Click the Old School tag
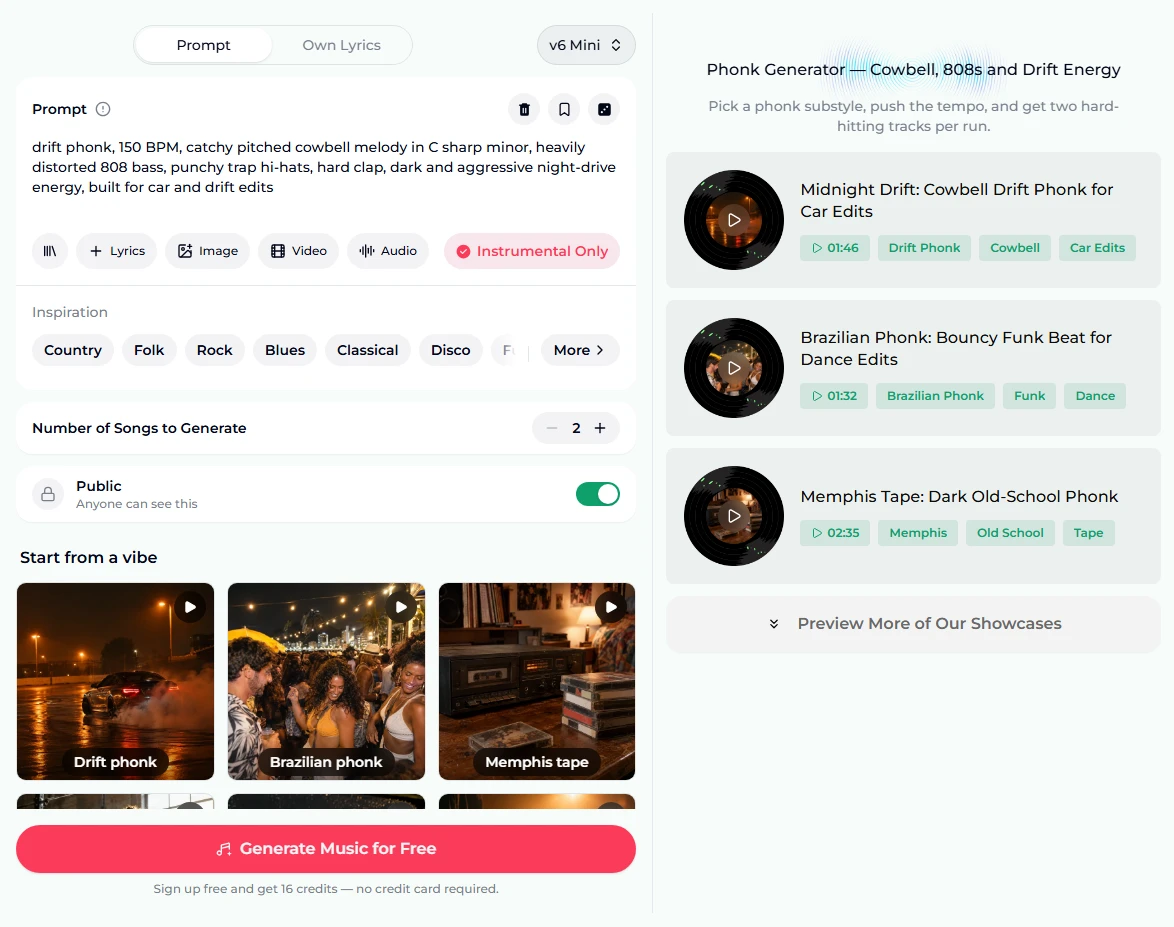Viewport: 1174px width, 927px height. pyautogui.click(x=1010, y=533)
